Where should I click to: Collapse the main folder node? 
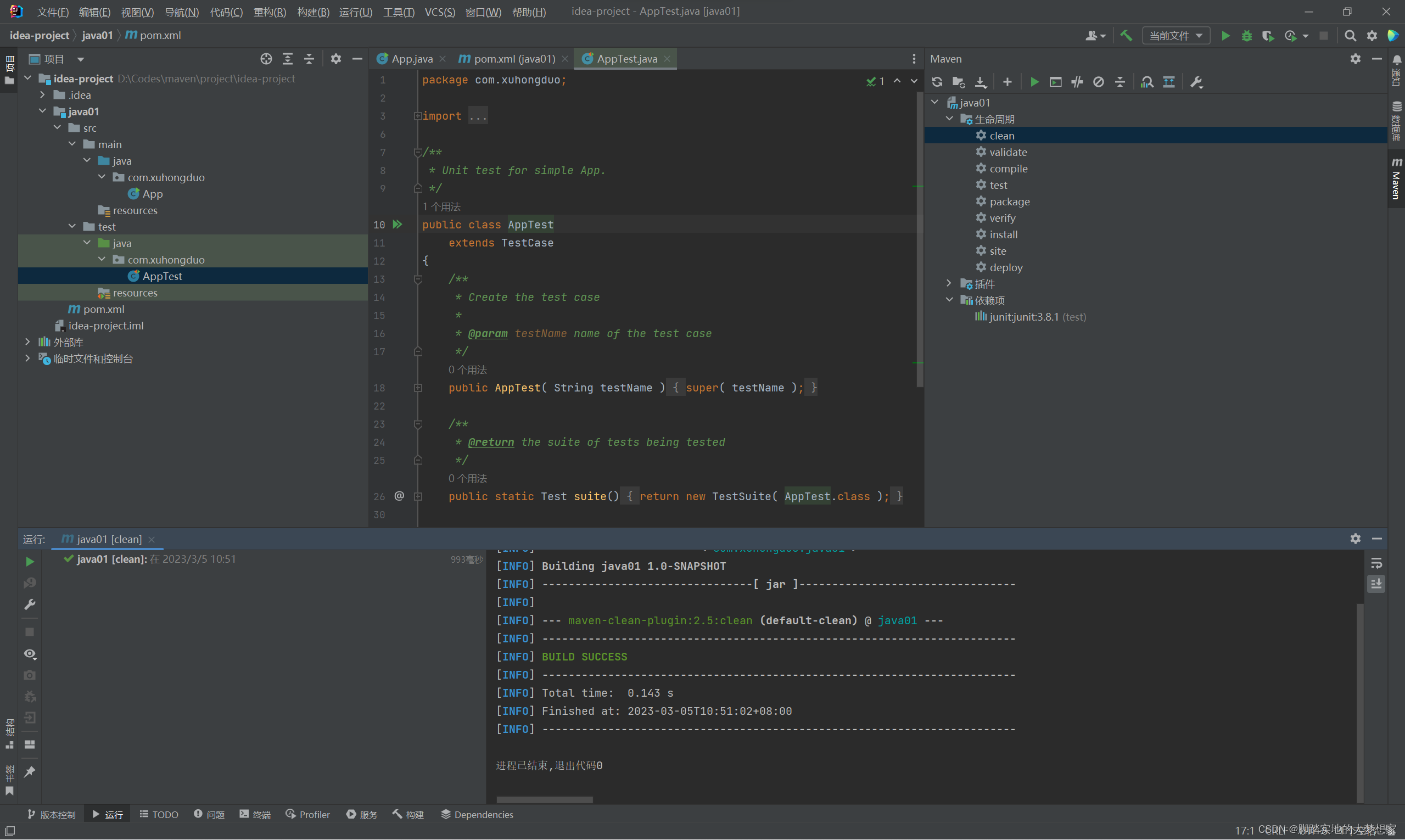tap(72, 144)
